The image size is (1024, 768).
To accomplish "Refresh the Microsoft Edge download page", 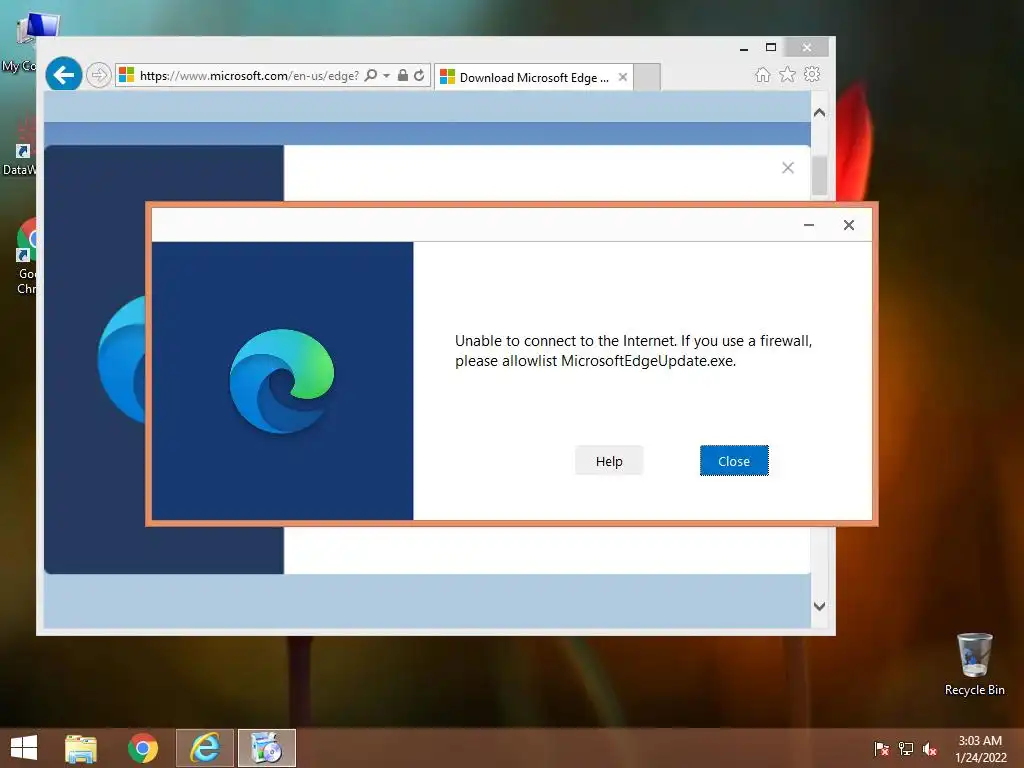I will tap(419, 75).
